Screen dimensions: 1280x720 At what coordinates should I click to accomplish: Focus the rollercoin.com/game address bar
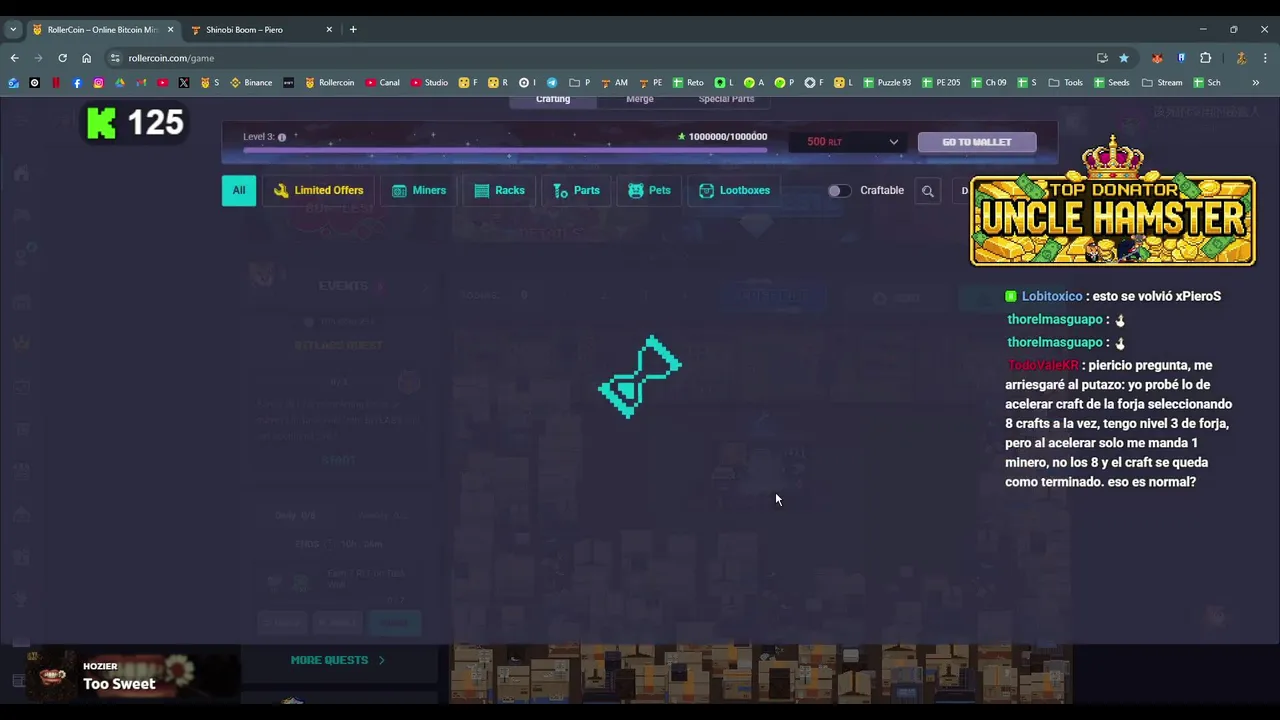point(600,58)
